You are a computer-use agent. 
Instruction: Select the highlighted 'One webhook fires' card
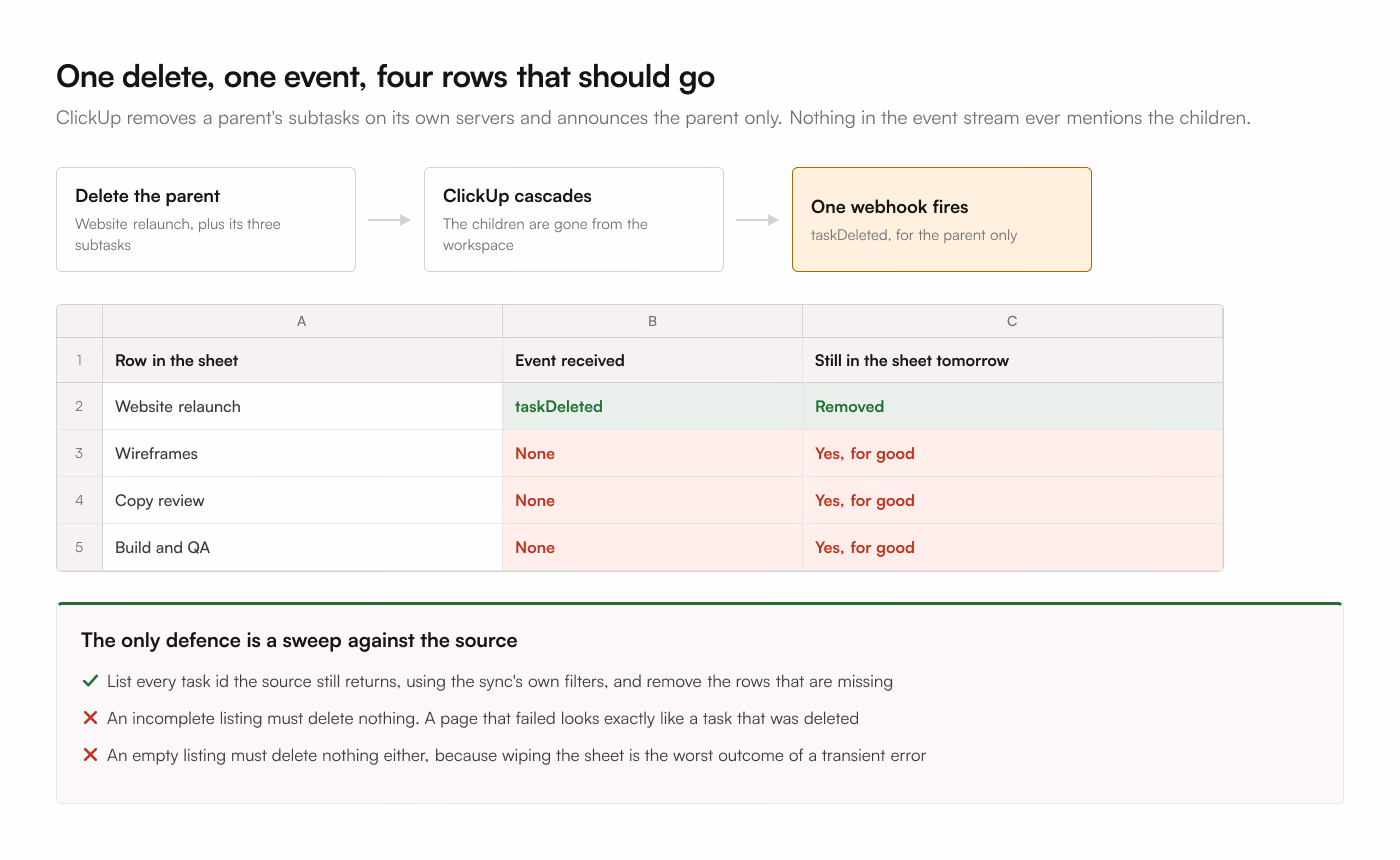(942, 220)
